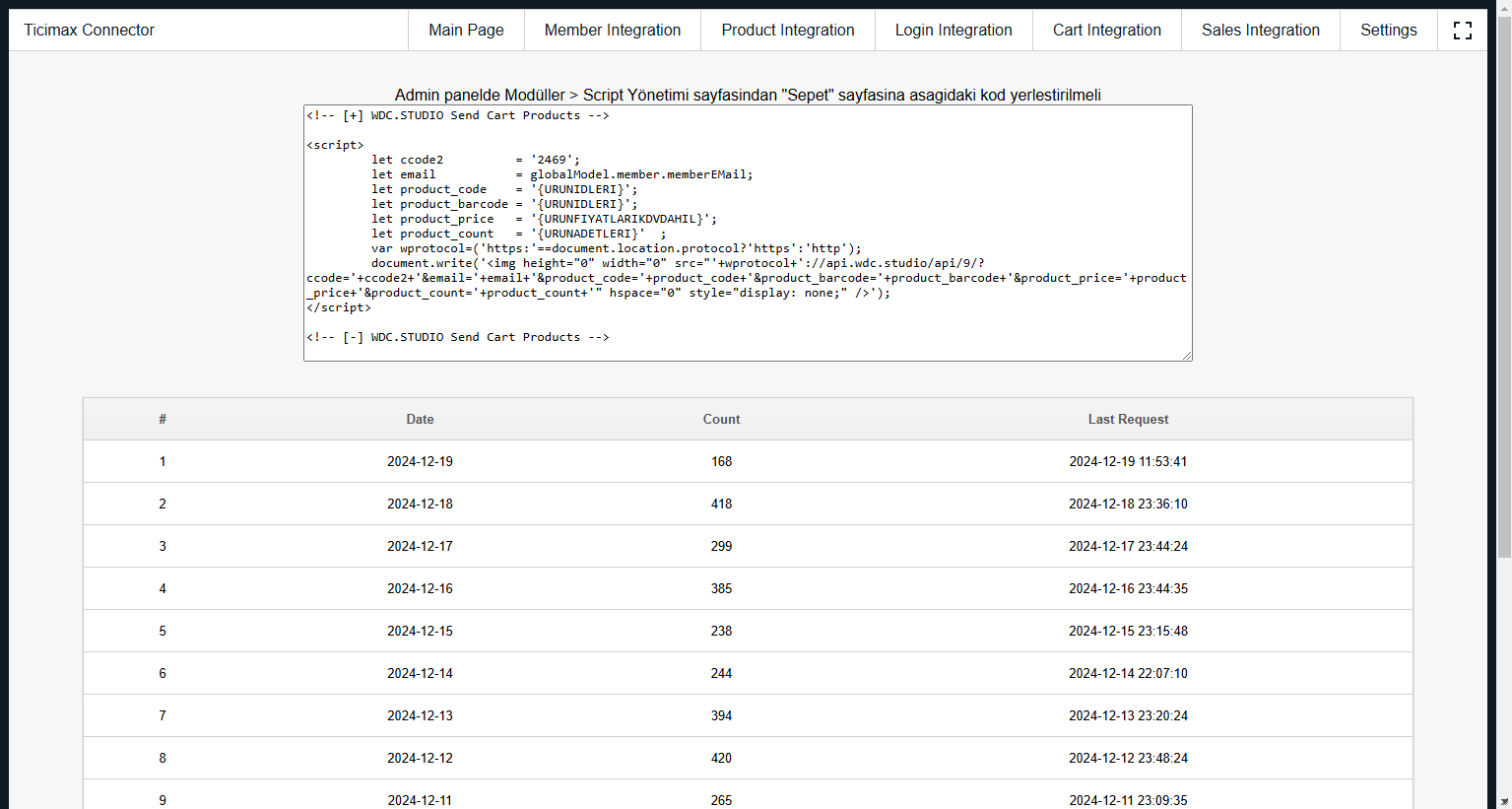Viewport: 1512px width, 809px height.
Task: Click the page vertical scrollbar thumb
Action: point(1504,286)
